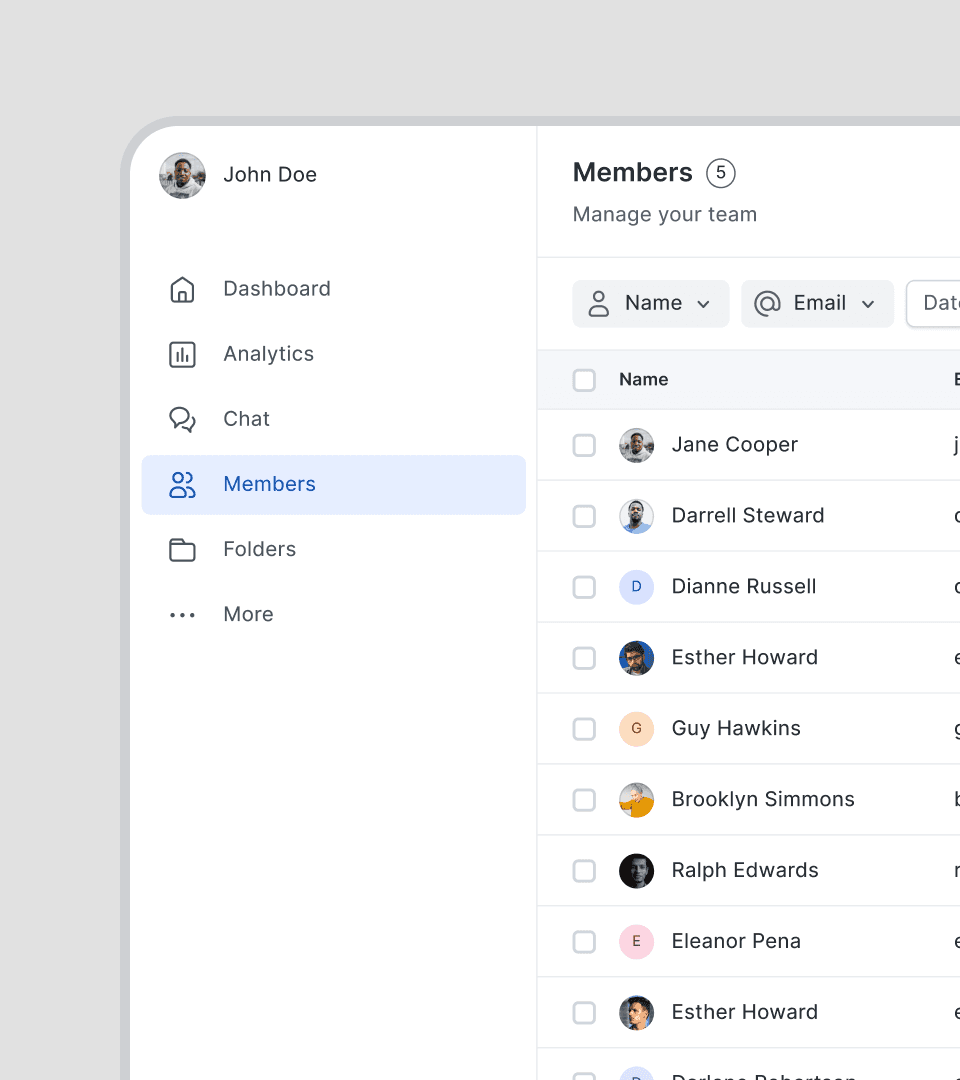Go to the Dashboard section
Screen dimensions: 960x1080
pyautogui.click(x=277, y=289)
